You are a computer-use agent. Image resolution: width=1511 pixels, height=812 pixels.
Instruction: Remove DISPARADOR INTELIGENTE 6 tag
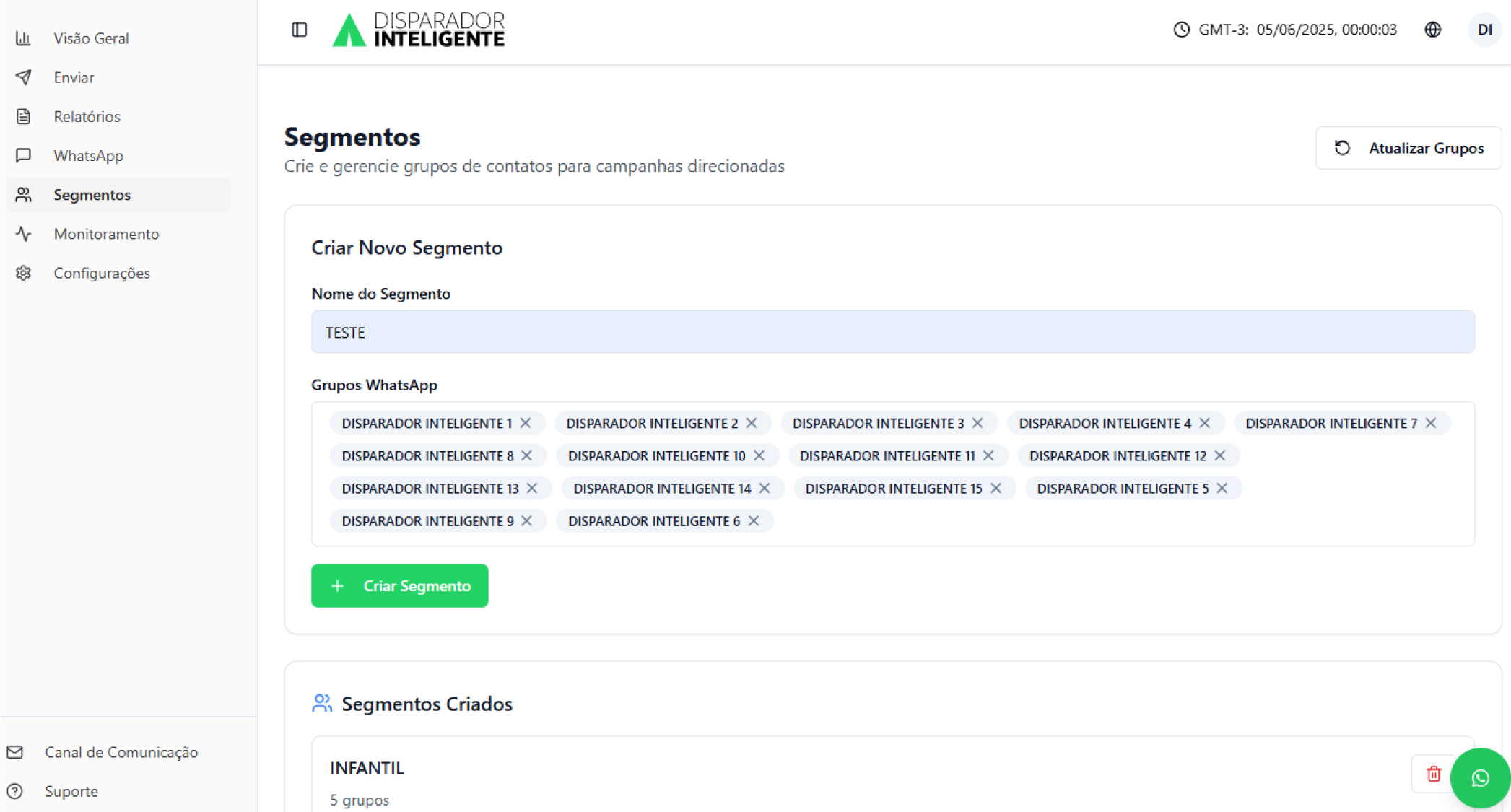pos(754,520)
